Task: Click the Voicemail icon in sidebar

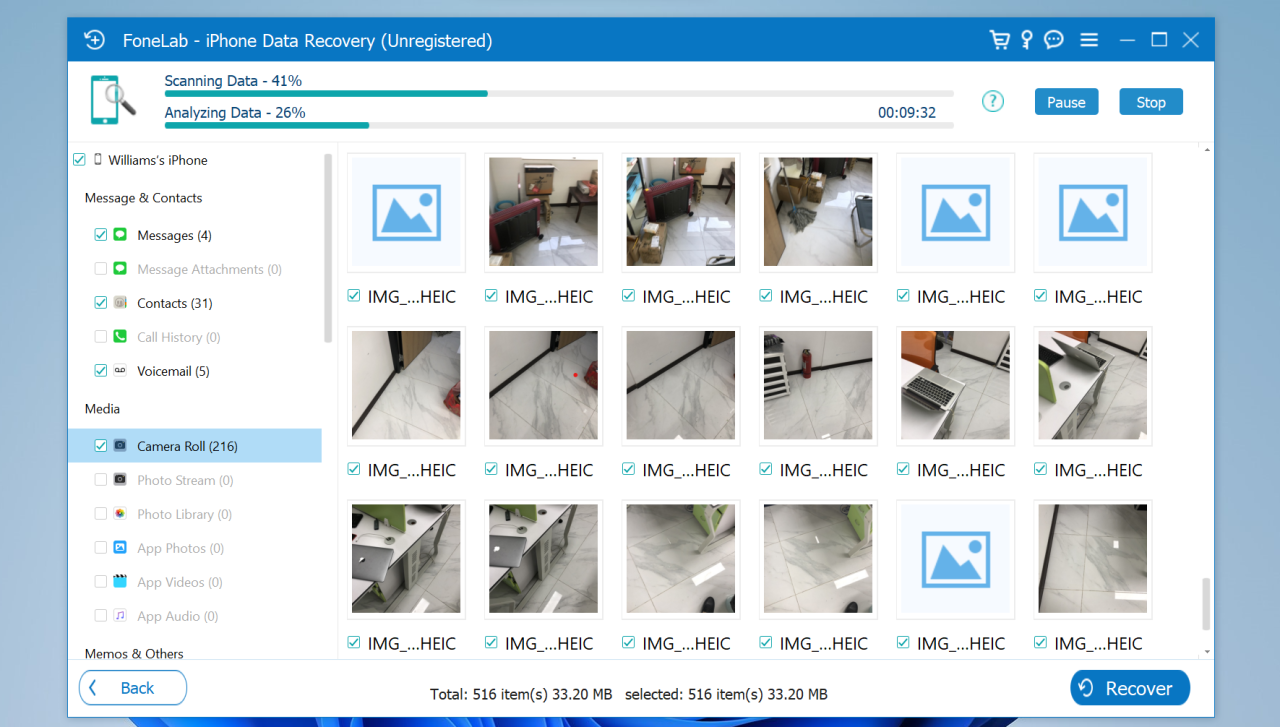Action: click(120, 371)
